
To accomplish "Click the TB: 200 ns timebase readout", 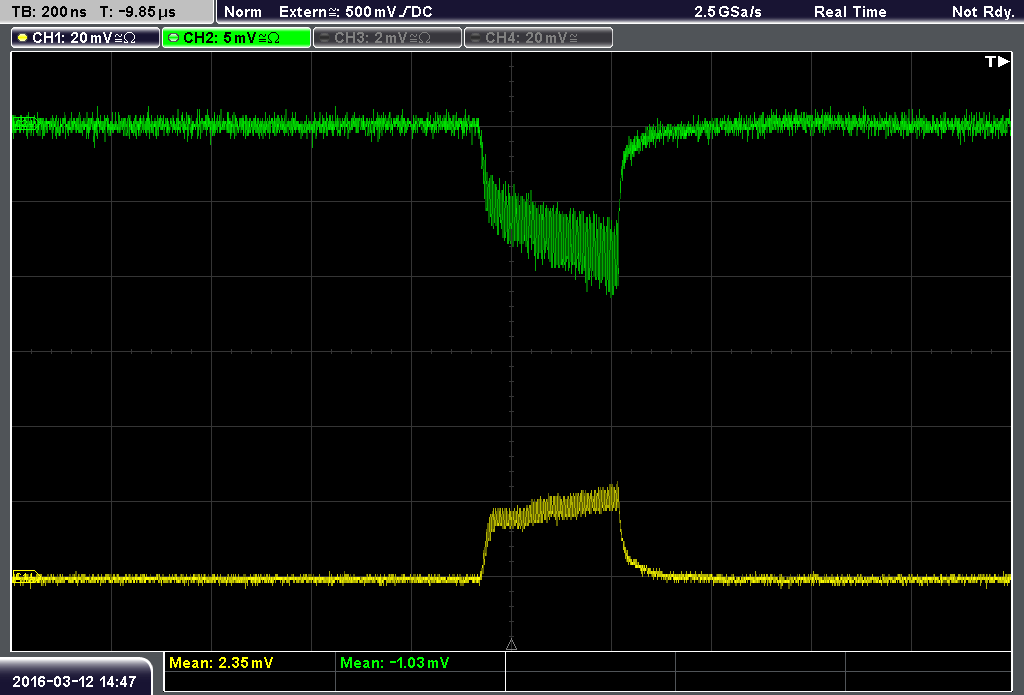I will tap(49, 12).
